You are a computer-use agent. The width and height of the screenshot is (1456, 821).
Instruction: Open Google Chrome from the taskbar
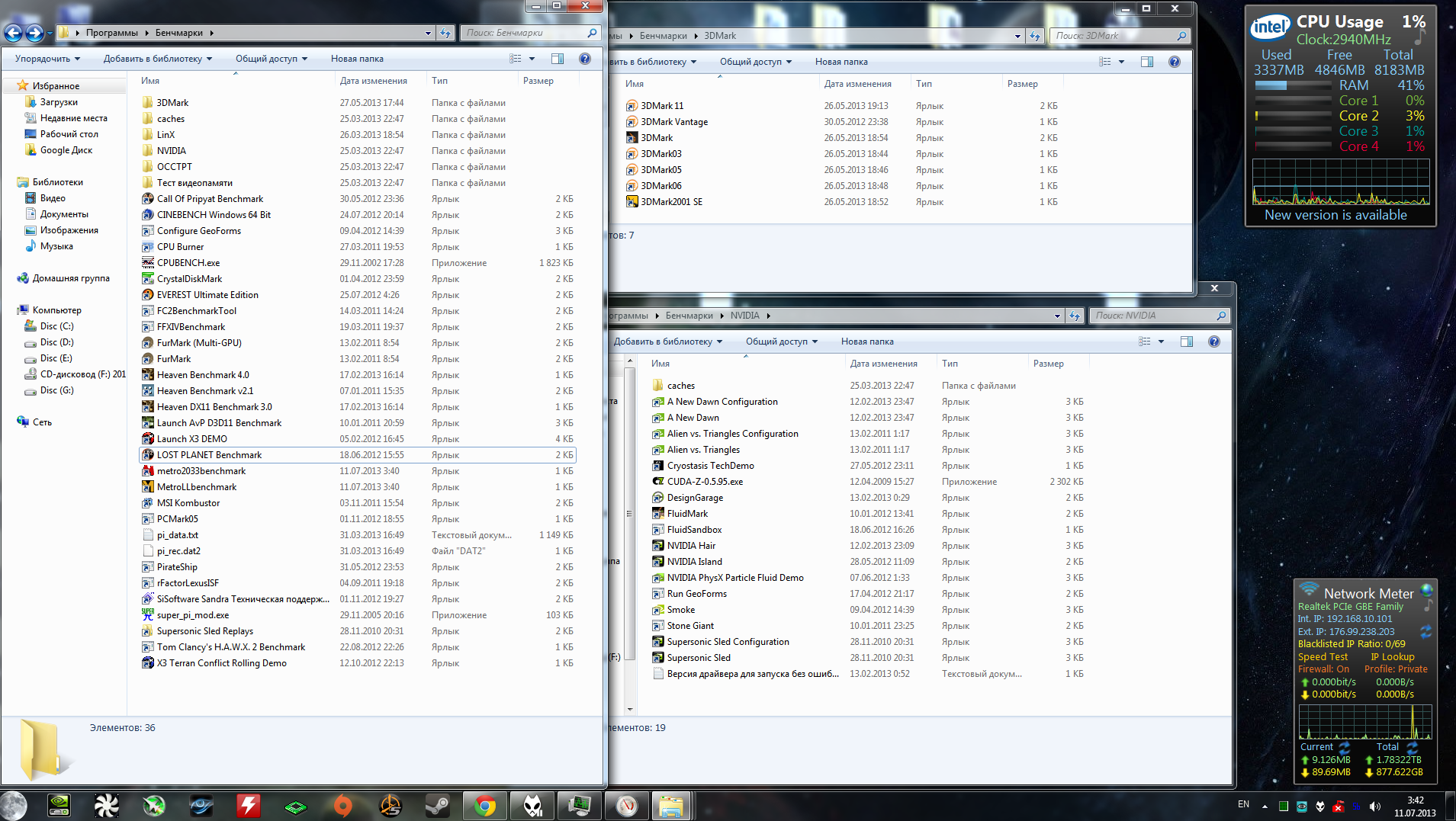485,805
